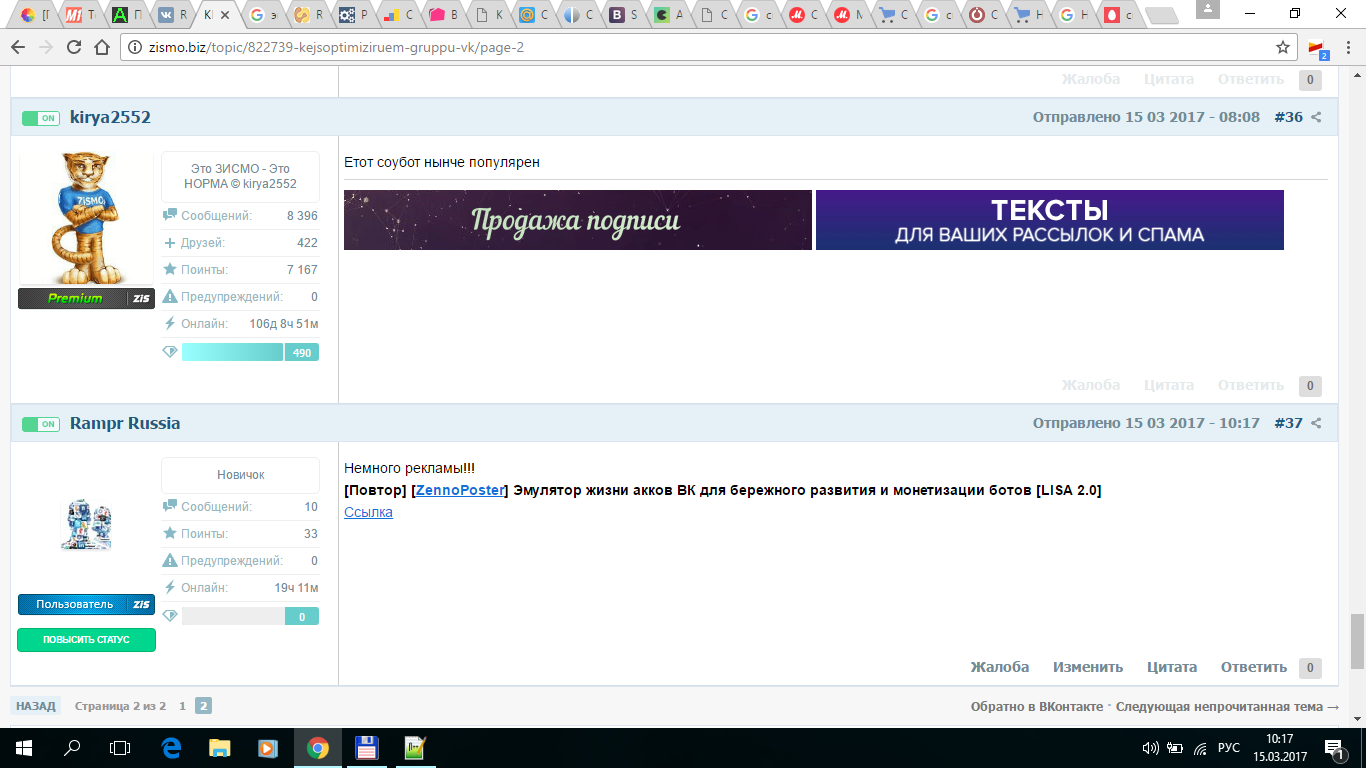This screenshot has height=768, width=1366.
Task: Click the diamond reputation icon for kirya2552
Action: pos(170,352)
